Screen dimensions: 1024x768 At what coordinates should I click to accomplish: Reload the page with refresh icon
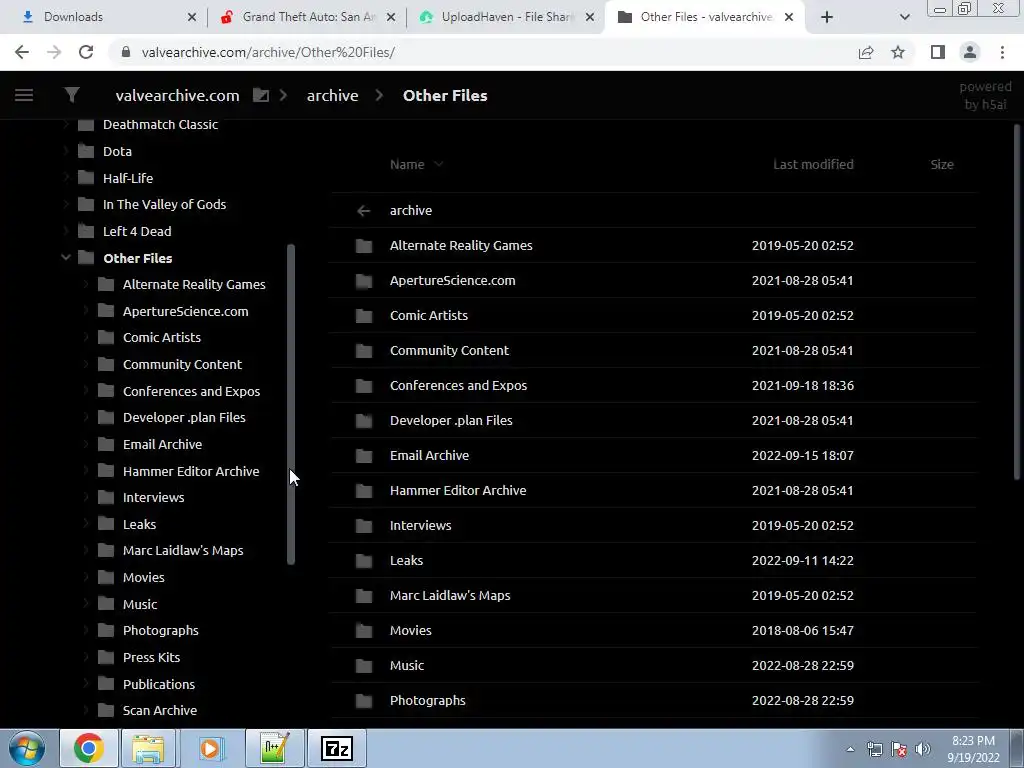point(86,52)
